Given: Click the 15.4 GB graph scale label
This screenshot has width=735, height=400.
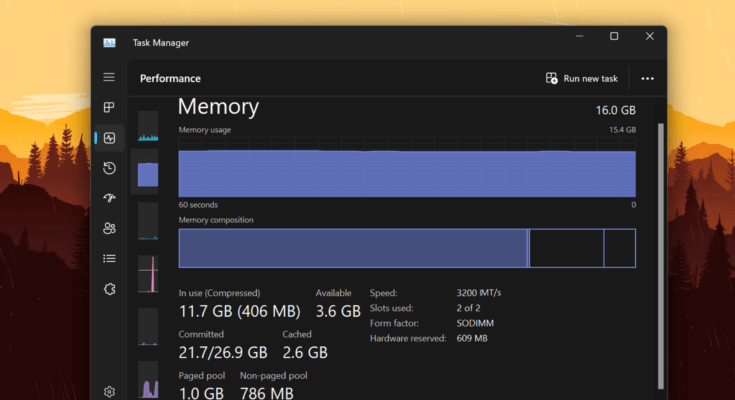Looking at the screenshot, I should [622, 130].
